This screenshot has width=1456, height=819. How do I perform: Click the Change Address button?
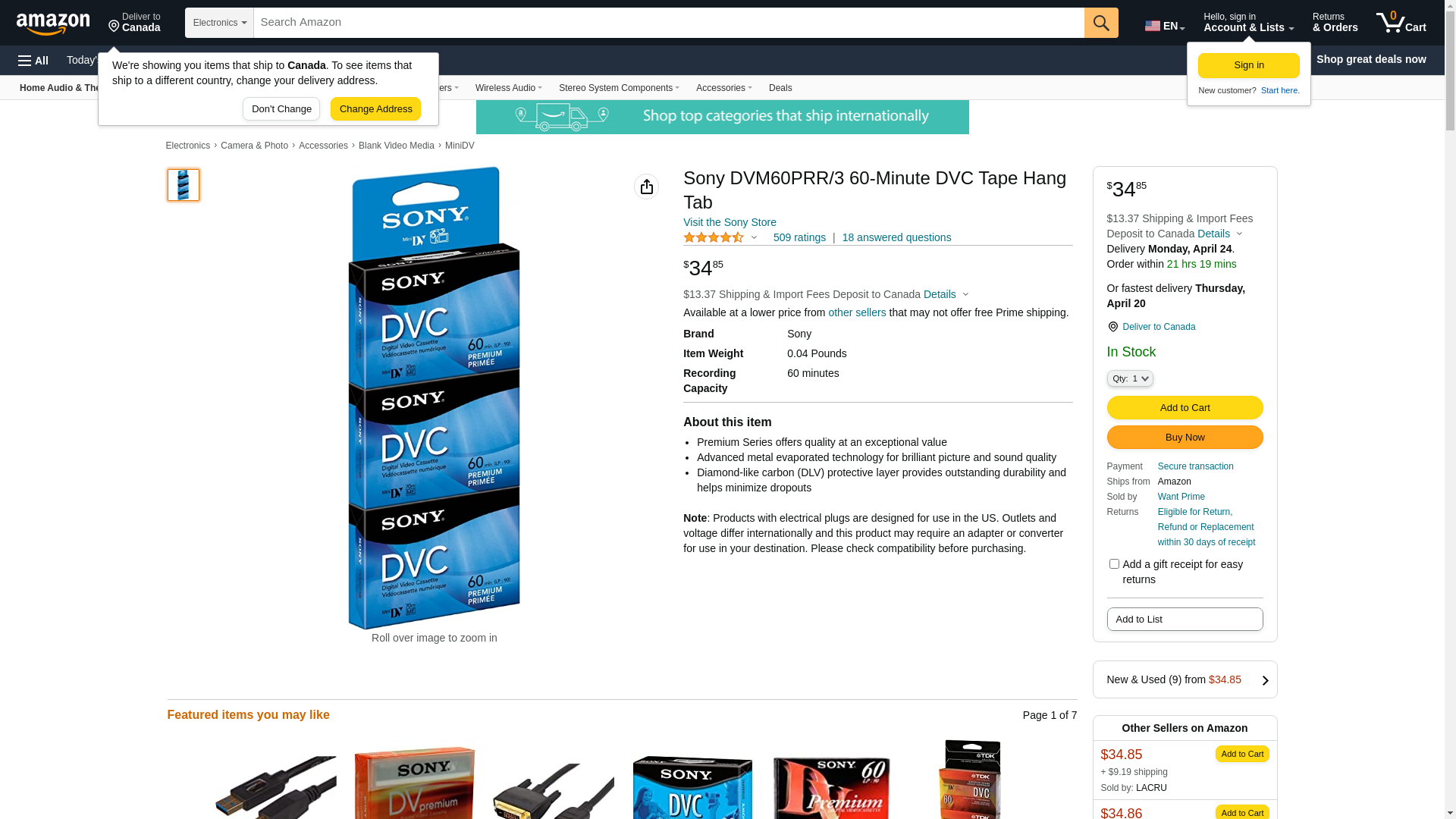(x=375, y=109)
